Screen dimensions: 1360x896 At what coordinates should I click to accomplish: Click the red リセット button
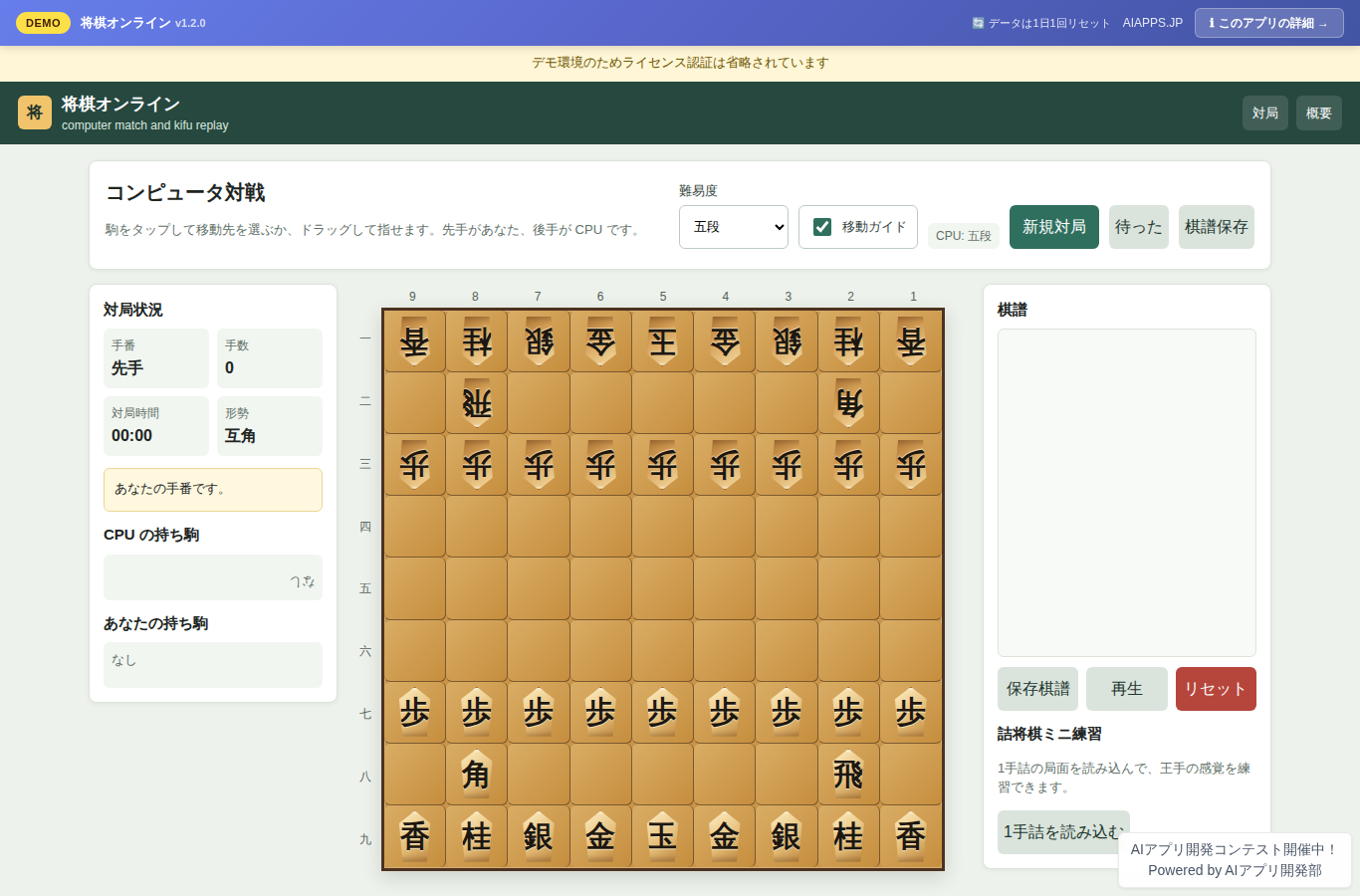tap(1216, 689)
